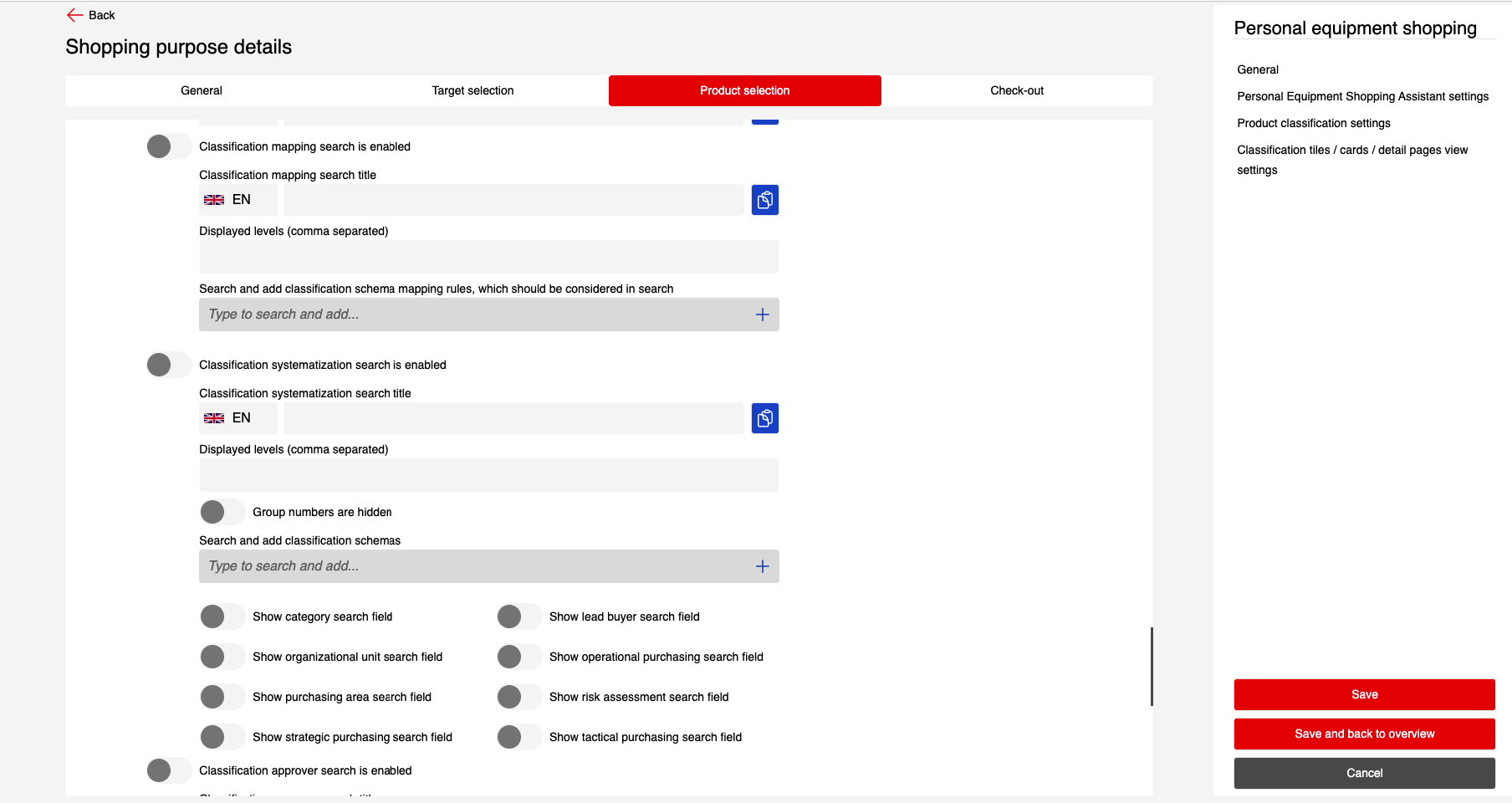The image size is (1512, 803).
Task: Open the Check-out tab
Action: tap(1016, 90)
